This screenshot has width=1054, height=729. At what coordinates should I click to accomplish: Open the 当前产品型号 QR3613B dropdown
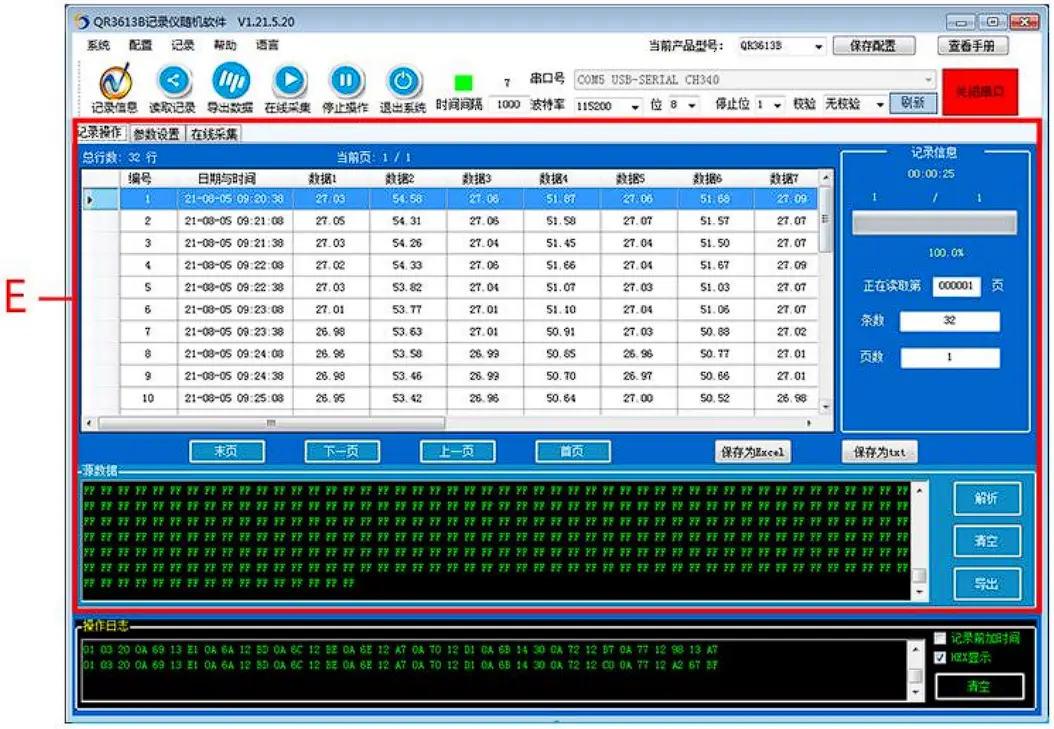818,46
